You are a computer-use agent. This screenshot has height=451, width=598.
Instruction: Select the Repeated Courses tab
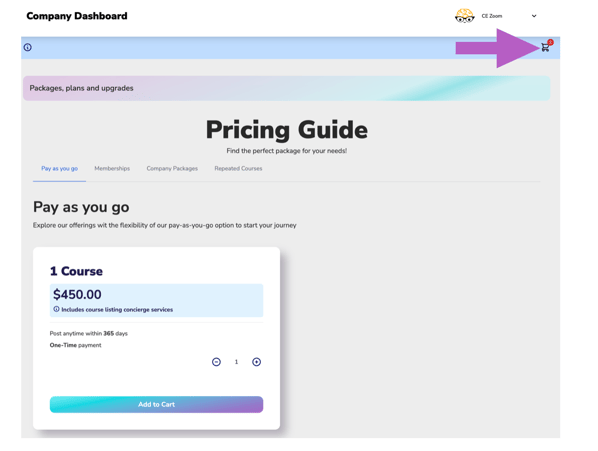click(238, 169)
